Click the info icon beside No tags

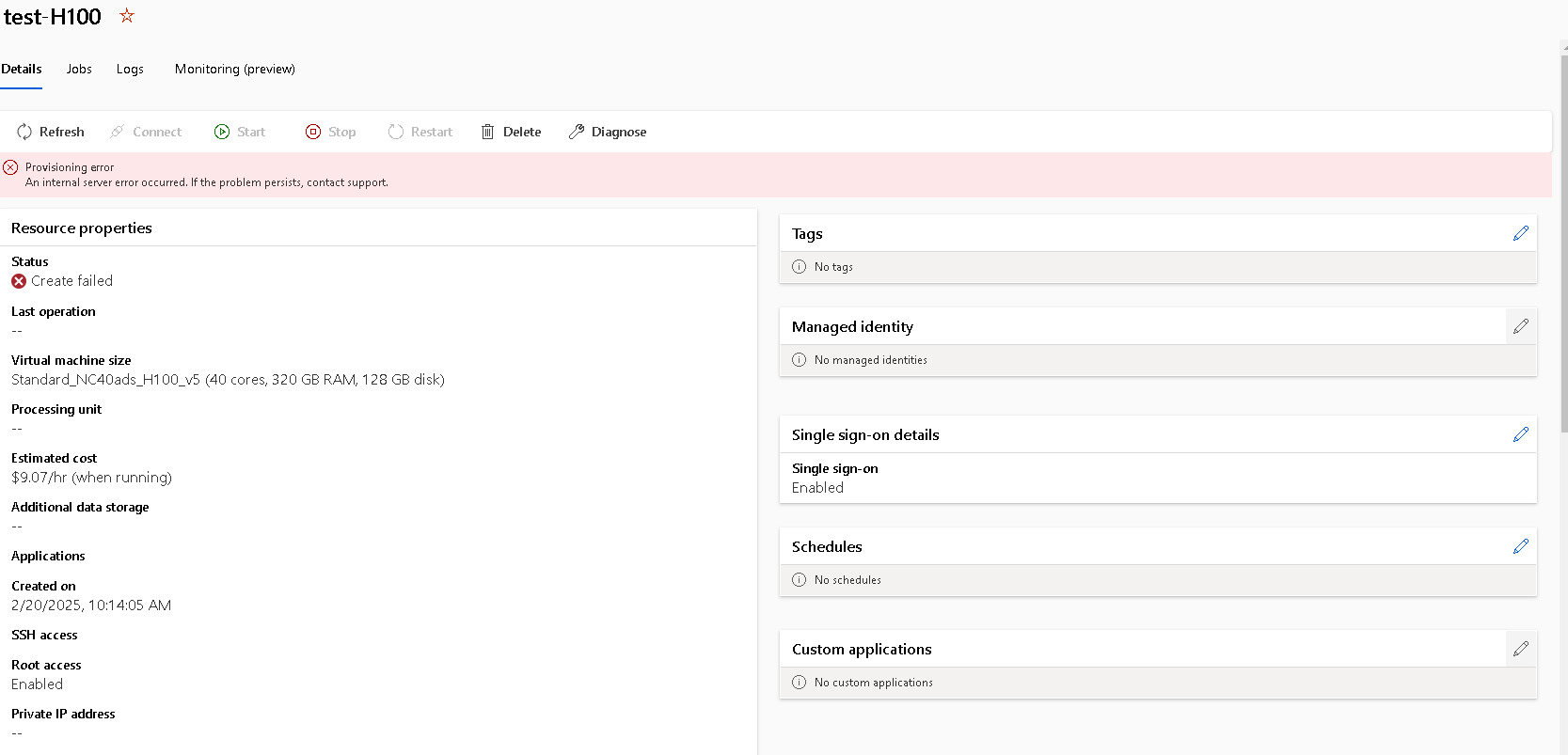tap(800, 267)
